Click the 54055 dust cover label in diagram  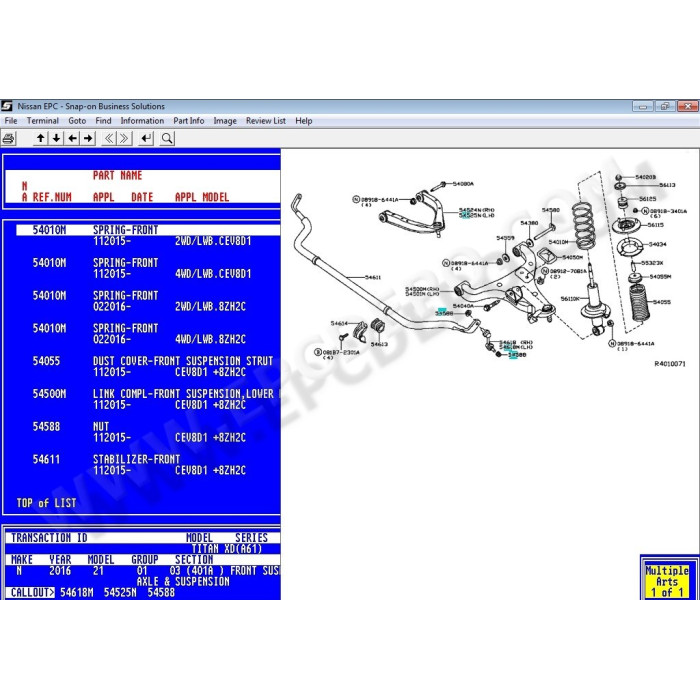tap(662, 302)
